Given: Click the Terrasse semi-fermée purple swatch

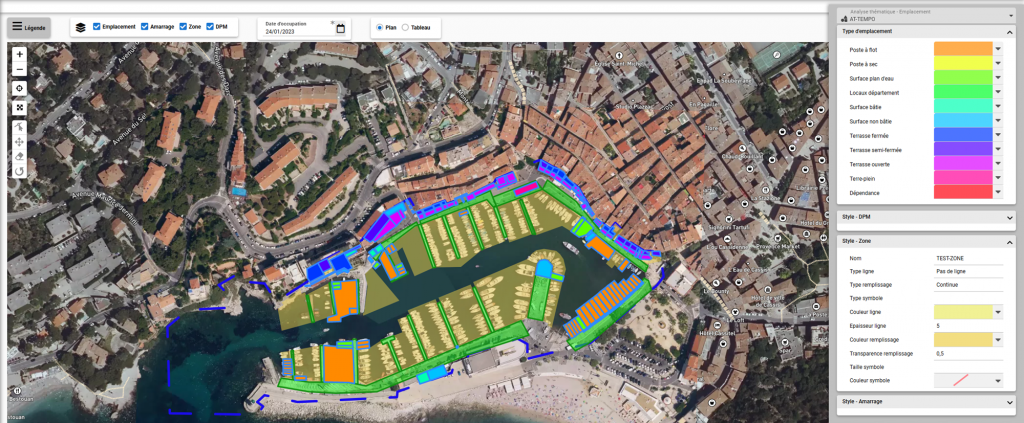Looking at the screenshot, I should (x=963, y=149).
